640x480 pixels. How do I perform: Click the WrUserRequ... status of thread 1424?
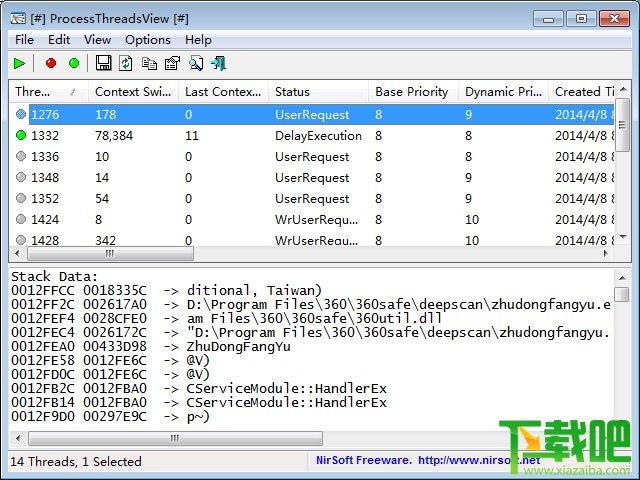316,220
